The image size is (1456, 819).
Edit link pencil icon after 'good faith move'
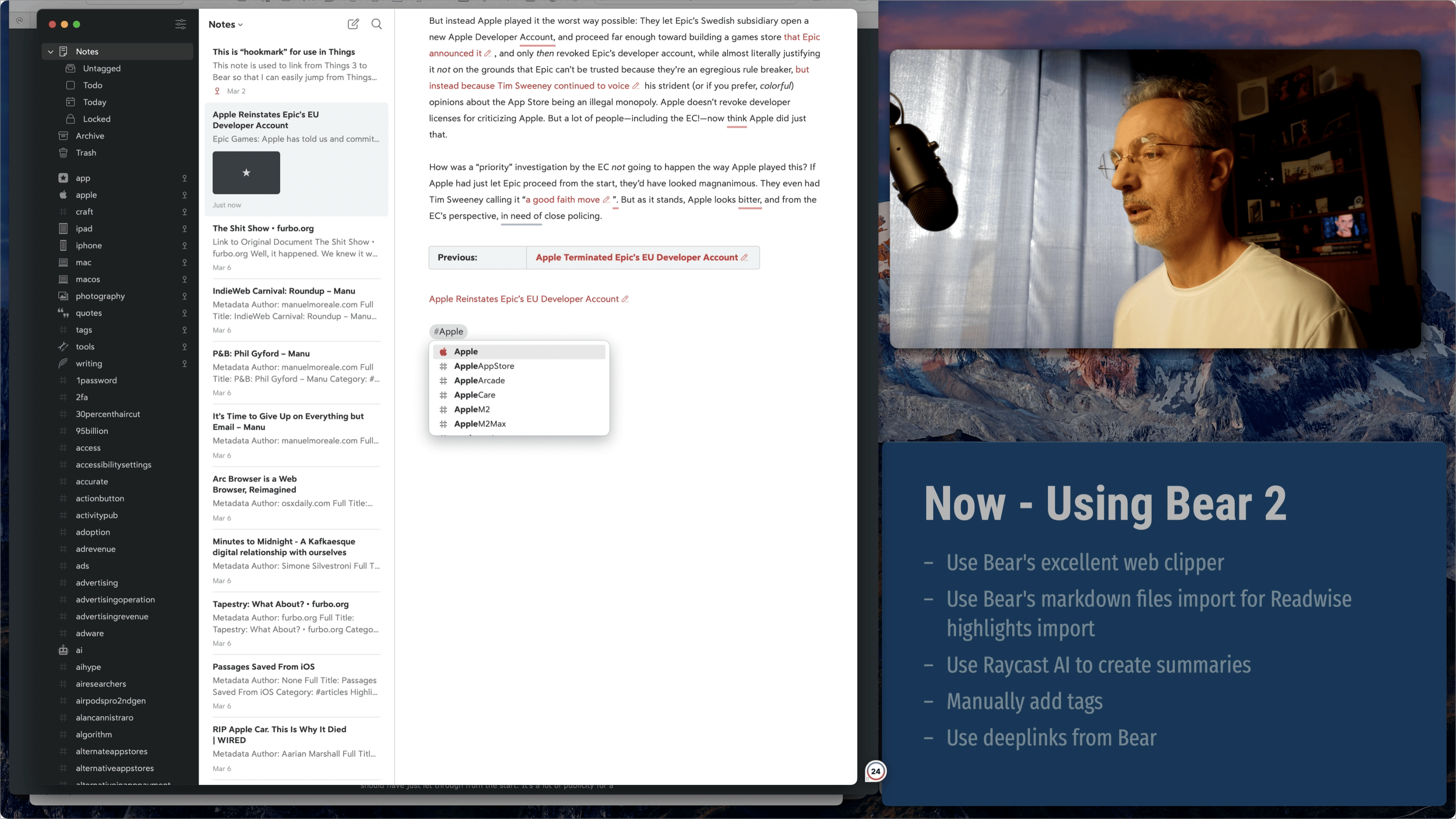click(x=606, y=200)
